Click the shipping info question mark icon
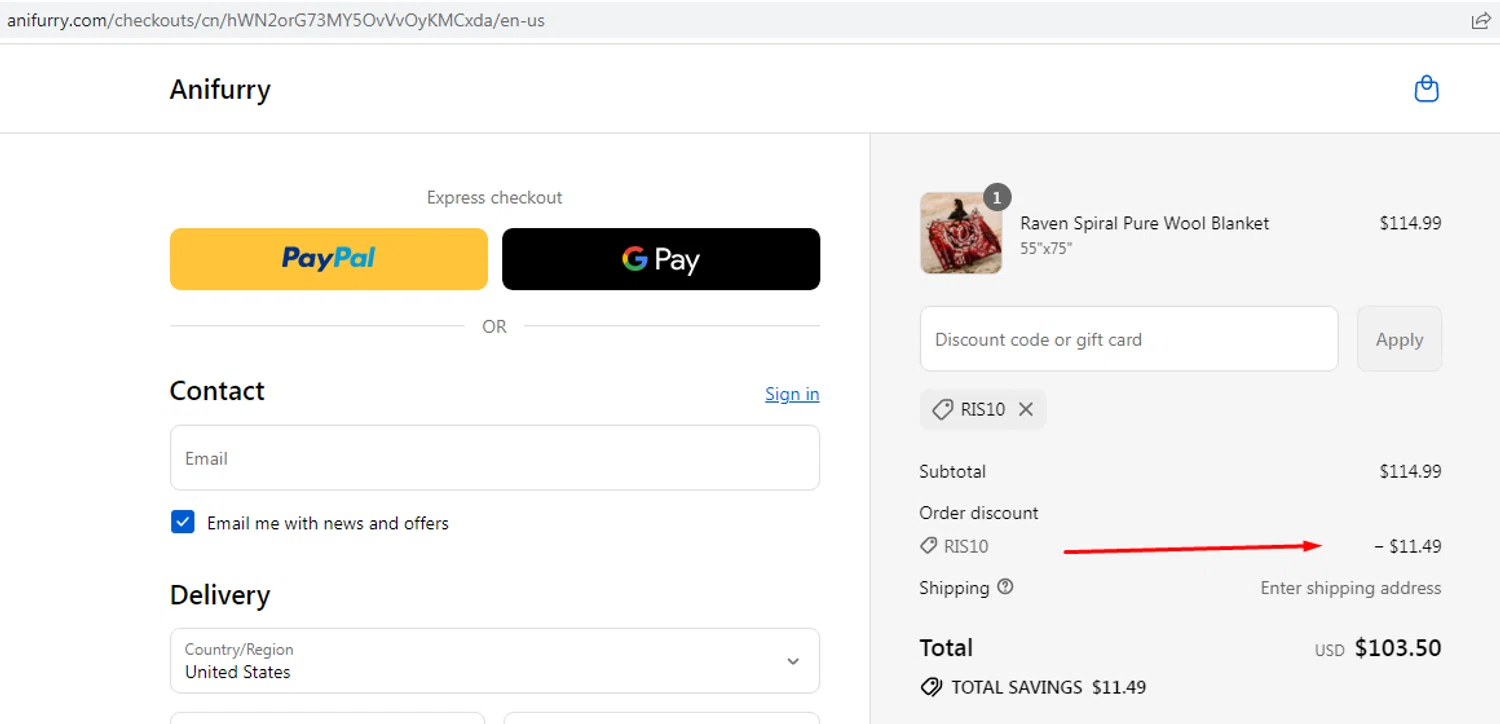This screenshot has height=724, width=1500. (1005, 587)
